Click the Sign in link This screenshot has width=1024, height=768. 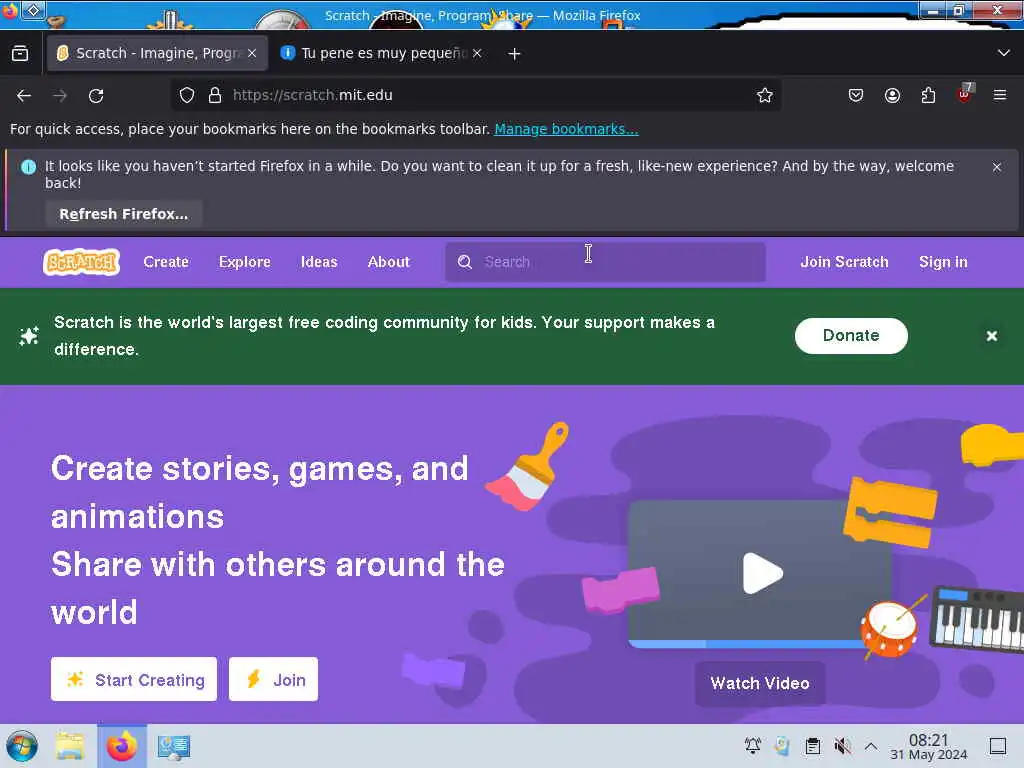point(943,262)
